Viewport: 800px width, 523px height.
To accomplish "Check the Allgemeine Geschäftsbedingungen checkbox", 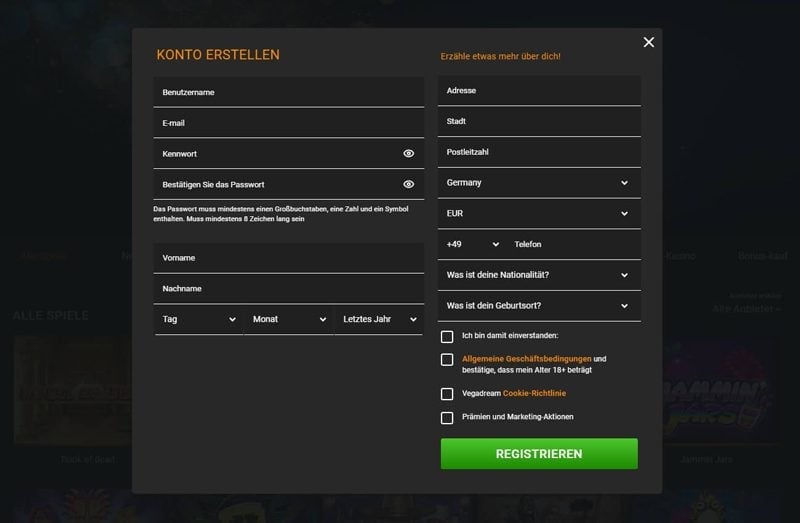I will point(447,360).
